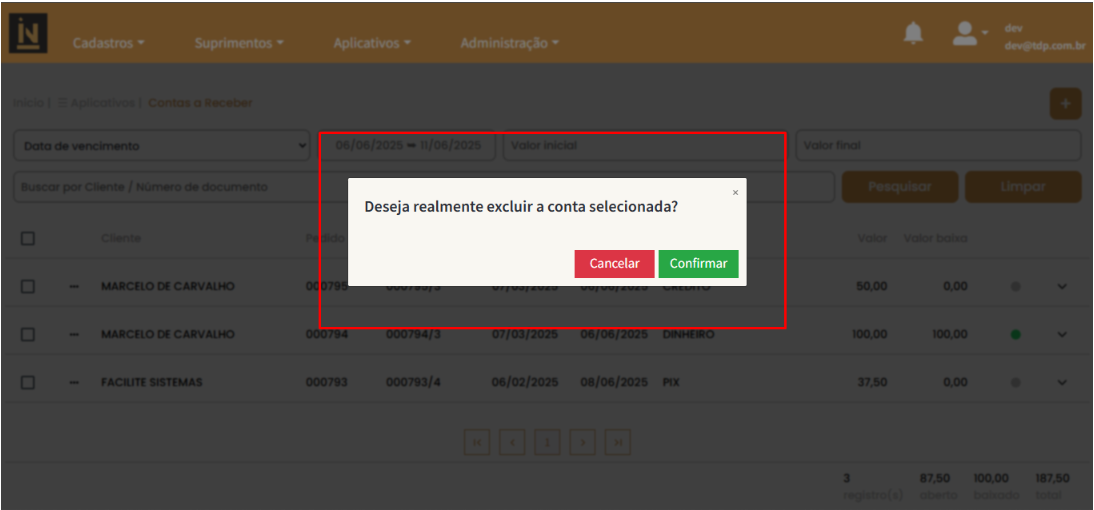The image size is (1094, 510).
Task: Click due date 08/06/2025
Action: pyautogui.click(x=614, y=382)
